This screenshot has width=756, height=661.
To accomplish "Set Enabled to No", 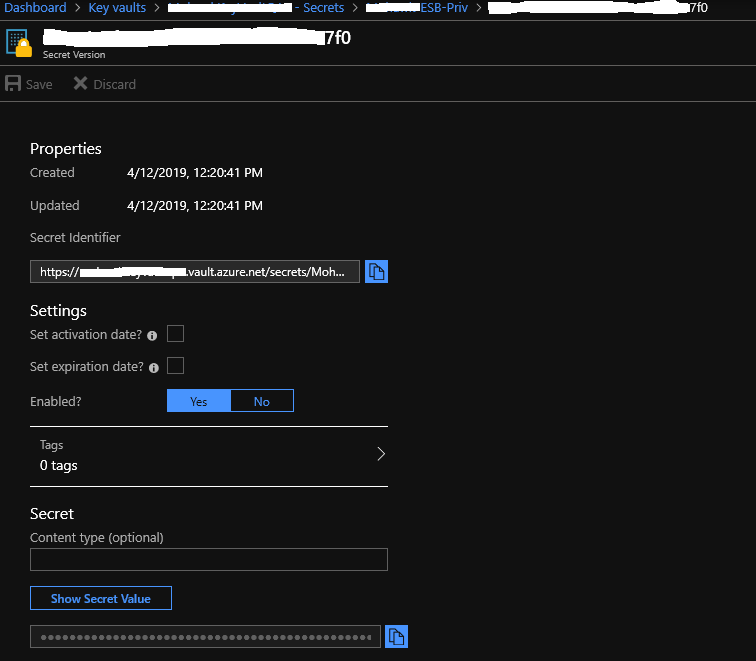I will click(x=262, y=401).
